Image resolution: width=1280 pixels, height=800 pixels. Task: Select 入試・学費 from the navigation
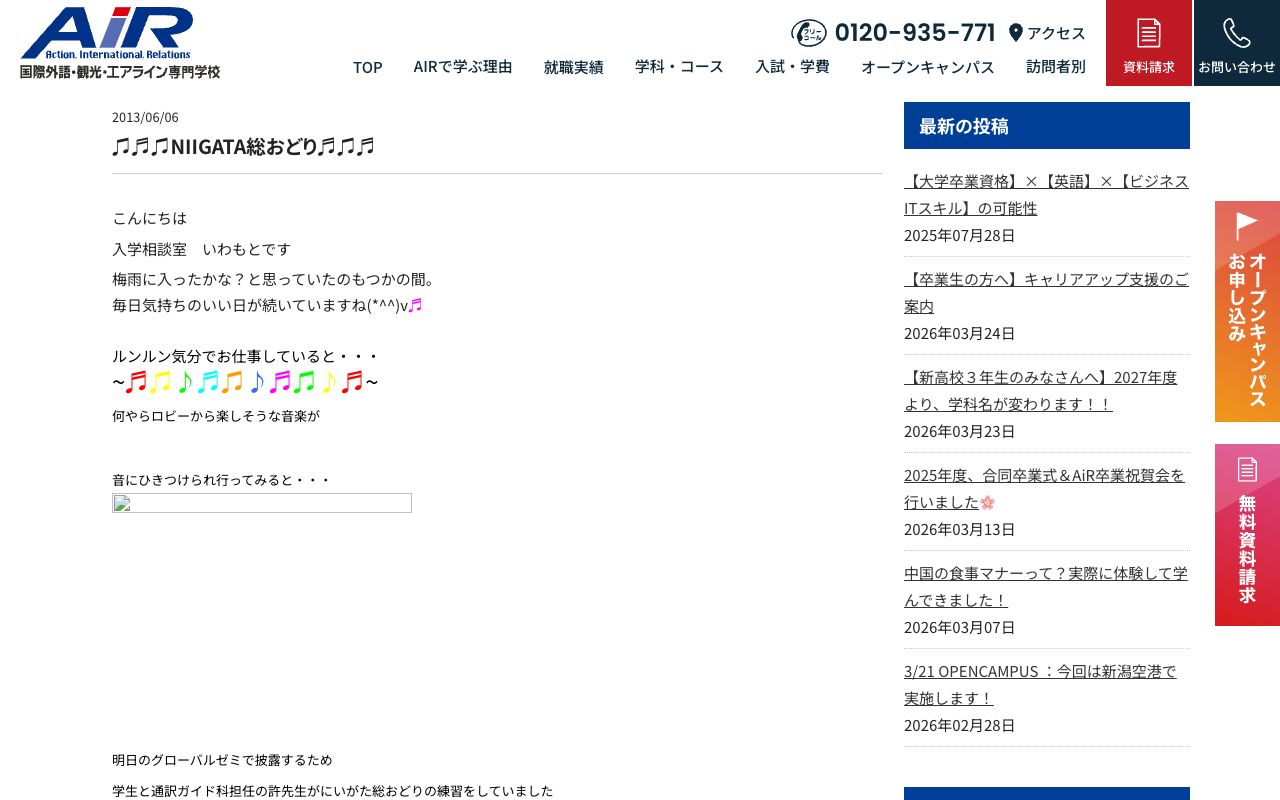[x=792, y=67]
